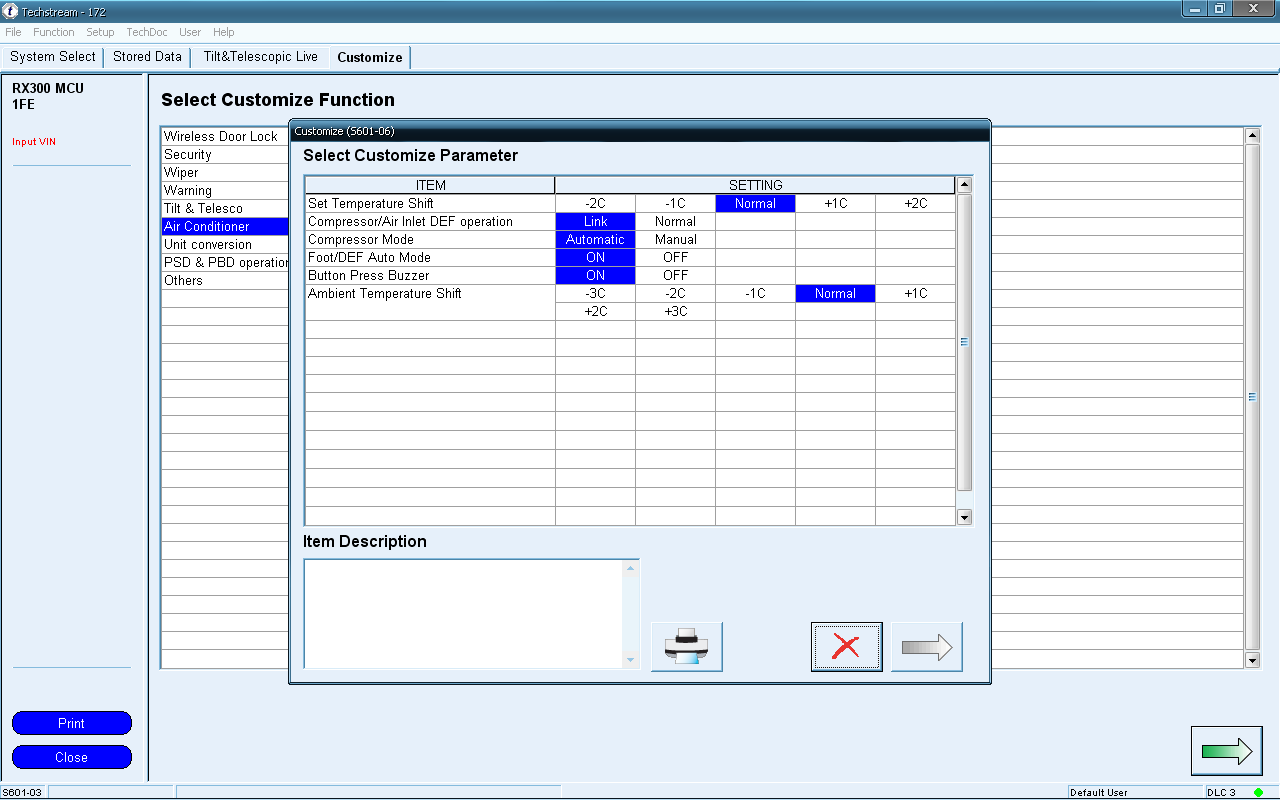The height and width of the screenshot is (800, 1280).
Task: Click the function list's scroll-down arrow
Action: [1252, 660]
